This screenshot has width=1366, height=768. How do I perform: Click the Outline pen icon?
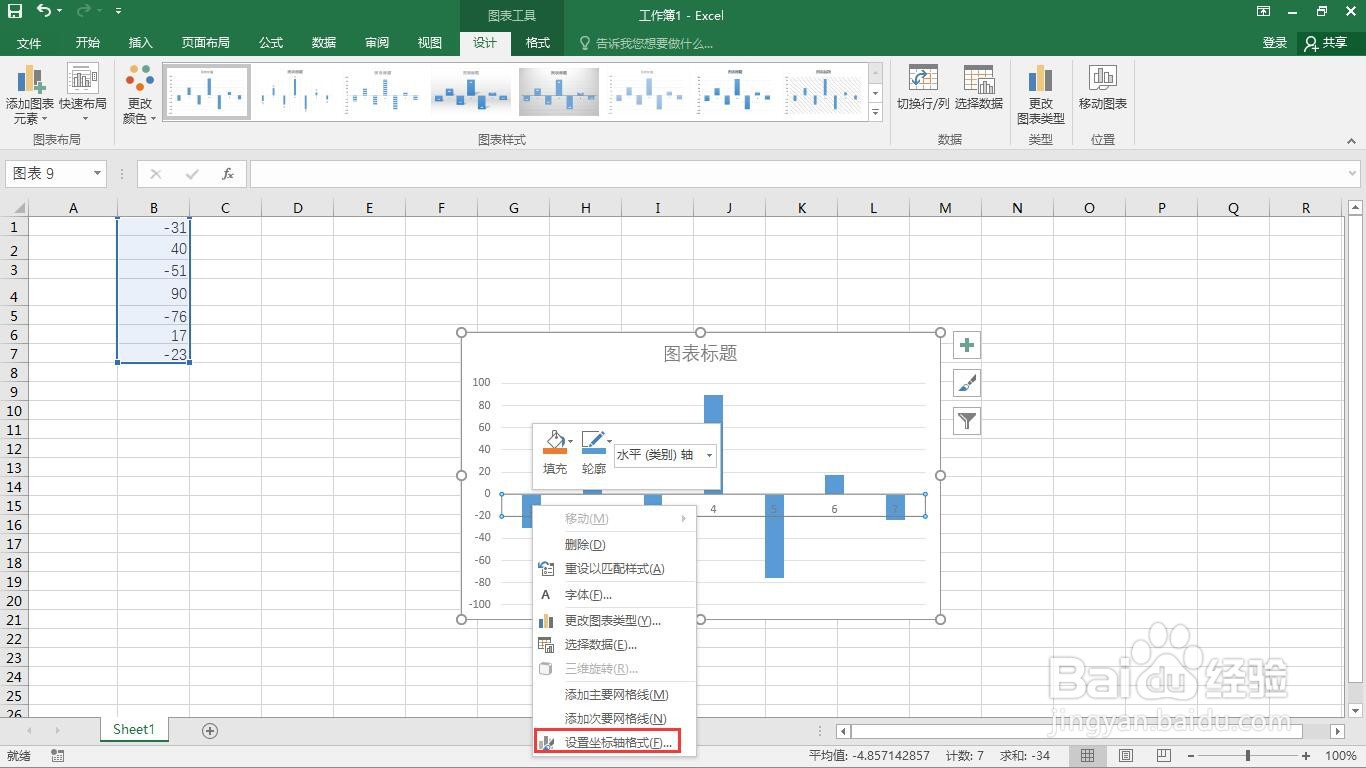pos(593,441)
